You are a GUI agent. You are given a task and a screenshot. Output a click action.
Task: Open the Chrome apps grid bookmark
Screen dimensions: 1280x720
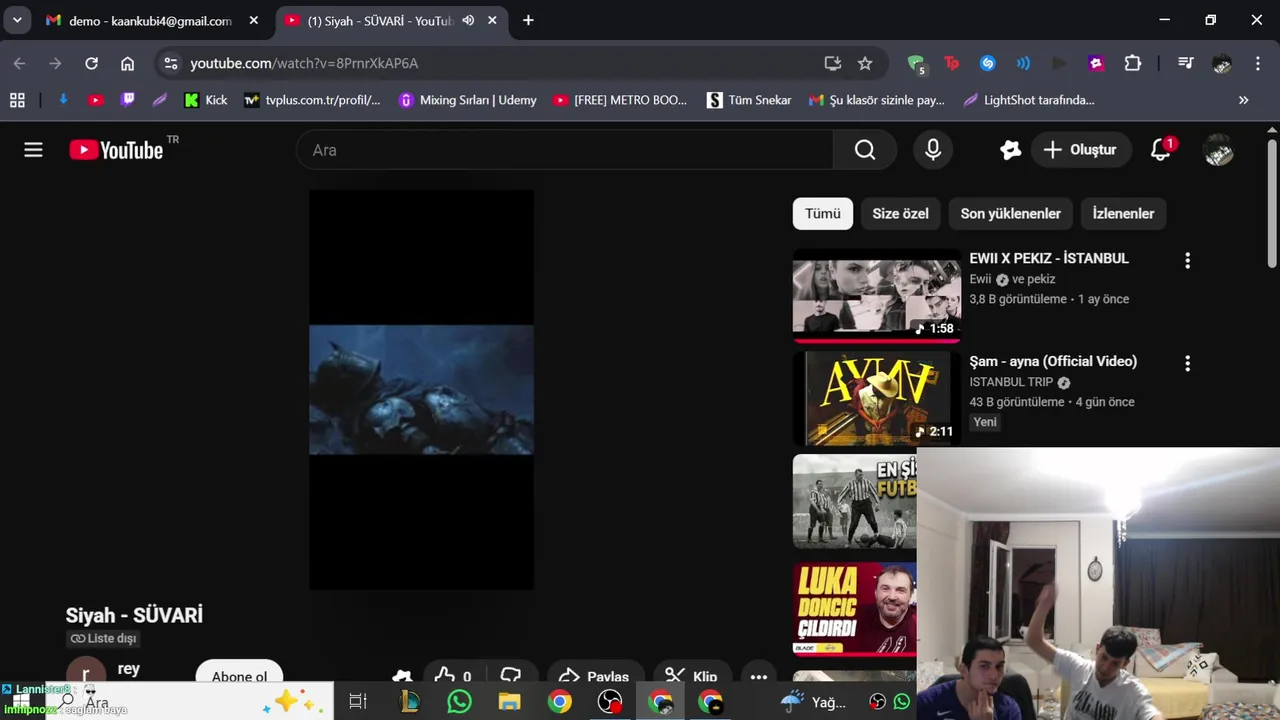17,100
